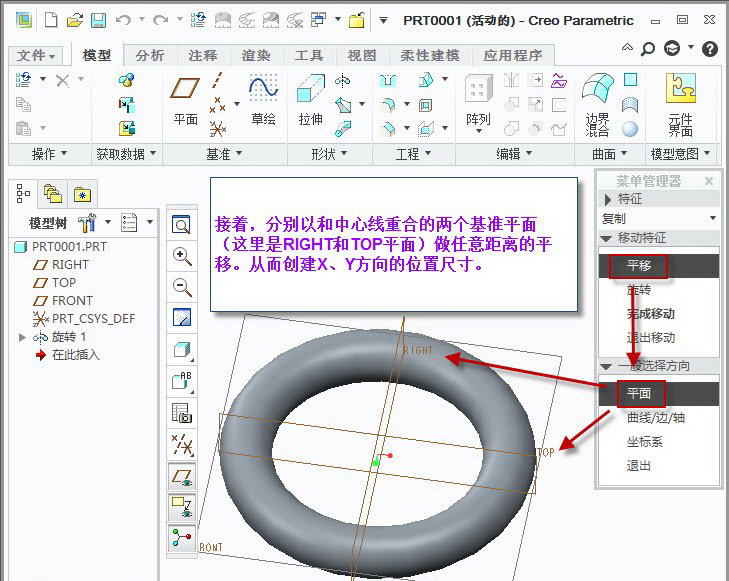The width and height of the screenshot is (729, 581).
Task: Toggle annotation display (AB) icon
Action: [182, 380]
